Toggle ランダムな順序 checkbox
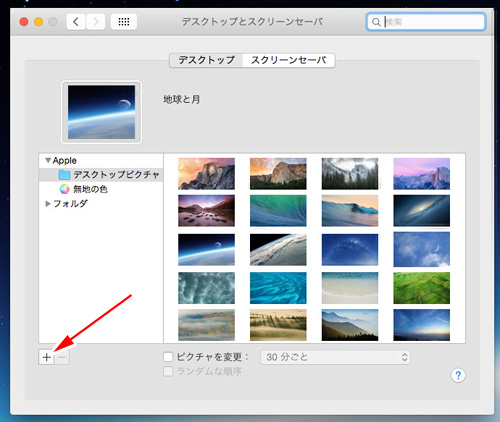Viewport: 500px width, 422px height. tap(168, 371)
